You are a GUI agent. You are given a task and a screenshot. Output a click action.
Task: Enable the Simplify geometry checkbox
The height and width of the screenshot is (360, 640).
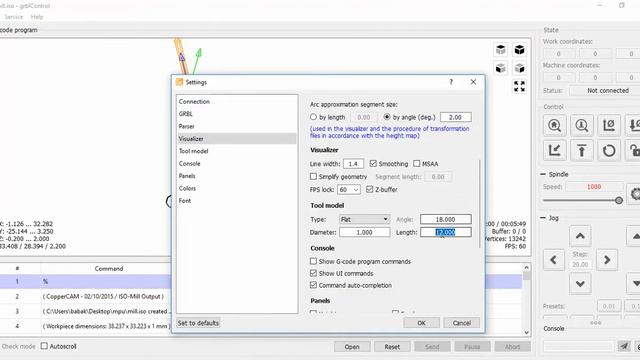click(313, 176)
